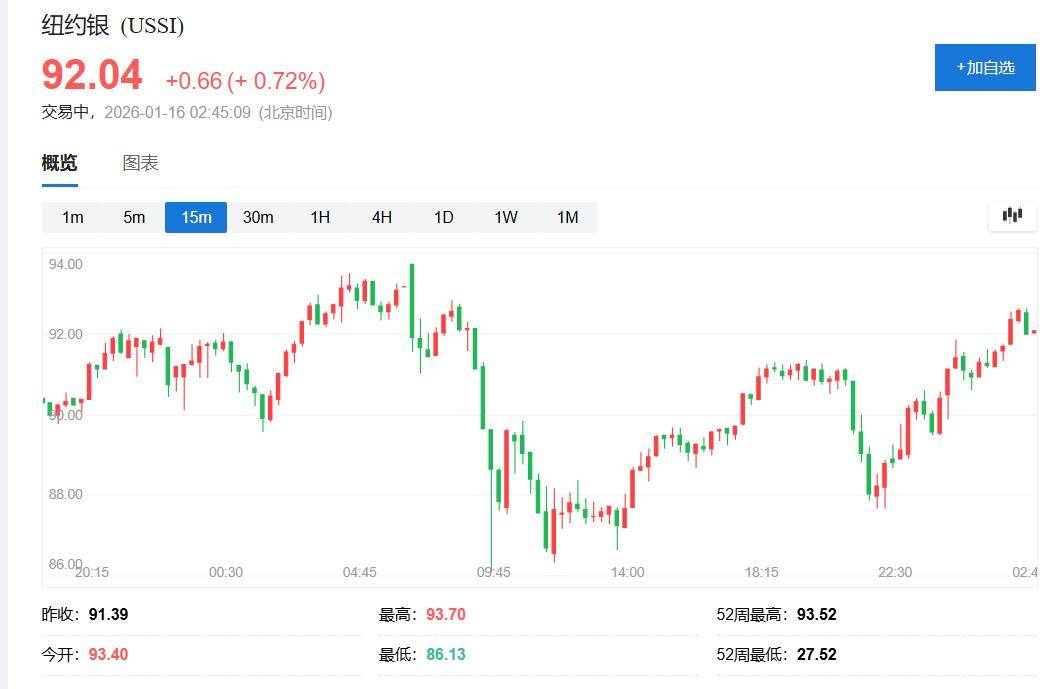This screenshot has width=1051, height=689.
Task: Switch to the 1M monthly interval
Action: coord(567,217)
